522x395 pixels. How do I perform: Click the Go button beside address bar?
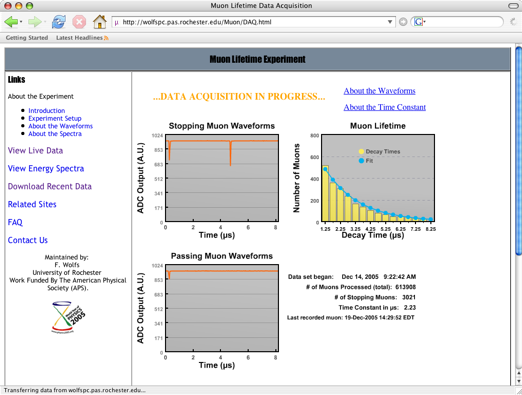pyautogui.click(x=403, y=22)
